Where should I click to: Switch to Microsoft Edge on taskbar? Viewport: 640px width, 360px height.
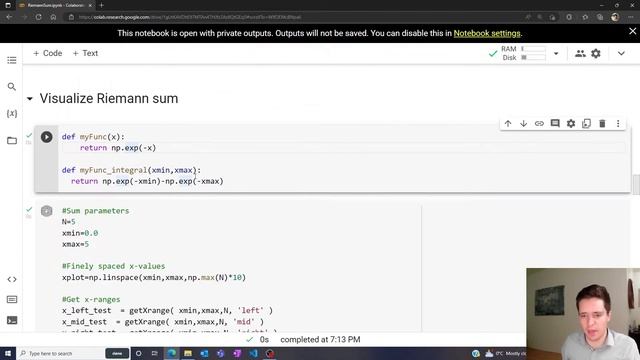[172, 353]
